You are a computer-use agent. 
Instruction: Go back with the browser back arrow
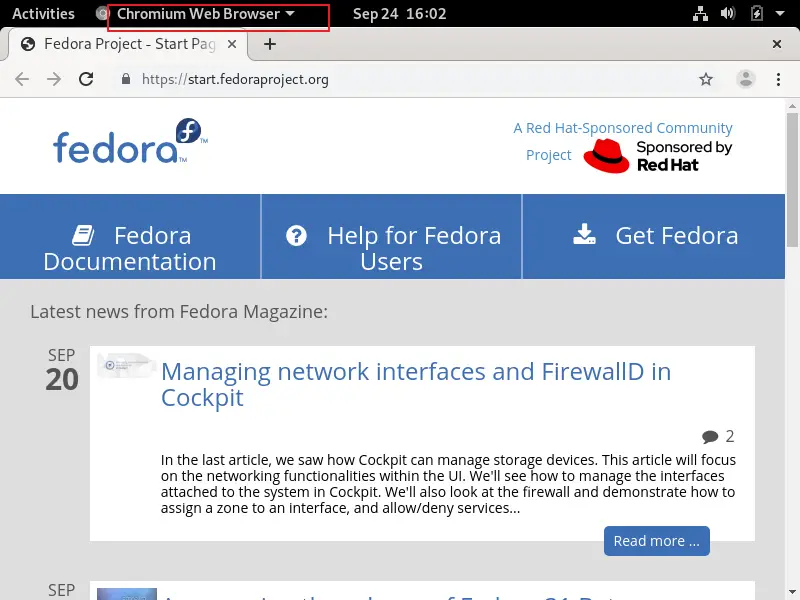pyautogui.click(x=22, y=79)
